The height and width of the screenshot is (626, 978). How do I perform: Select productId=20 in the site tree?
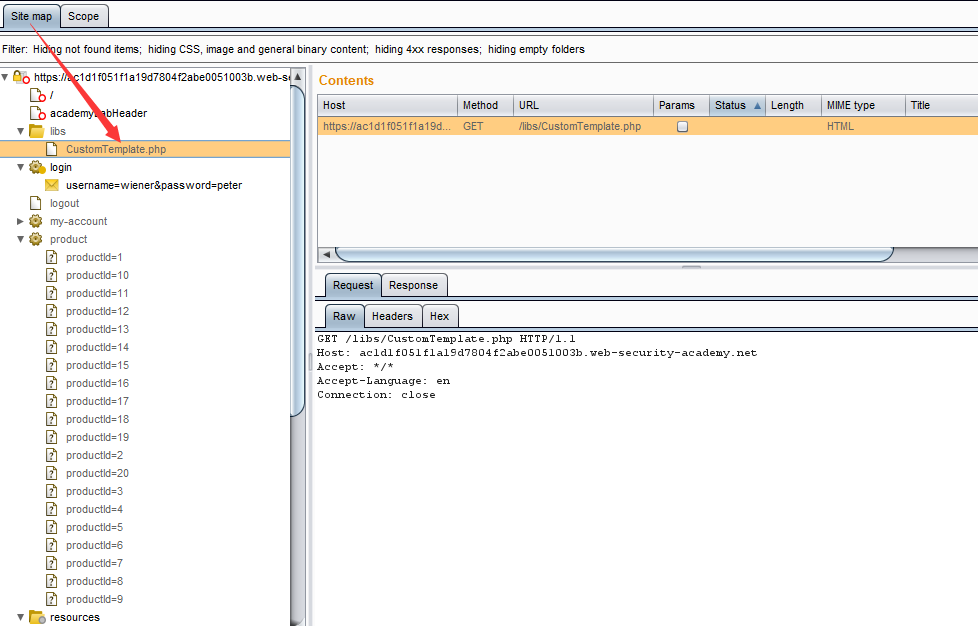point(97,473)
